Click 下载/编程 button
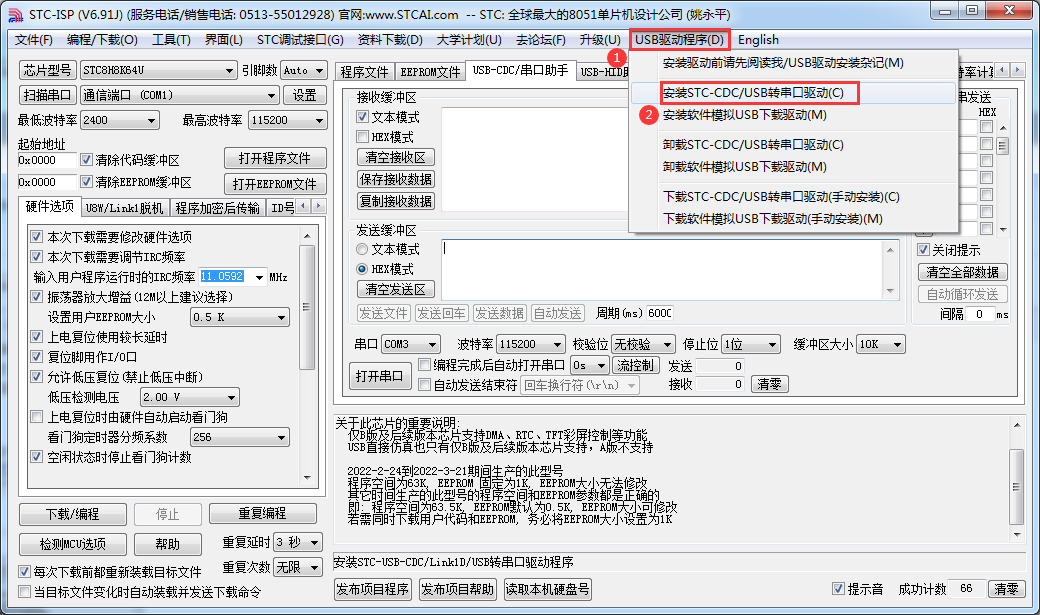The width and height of the screenshot is (1040, 615). pyautogui.click(x=73, y=514)
